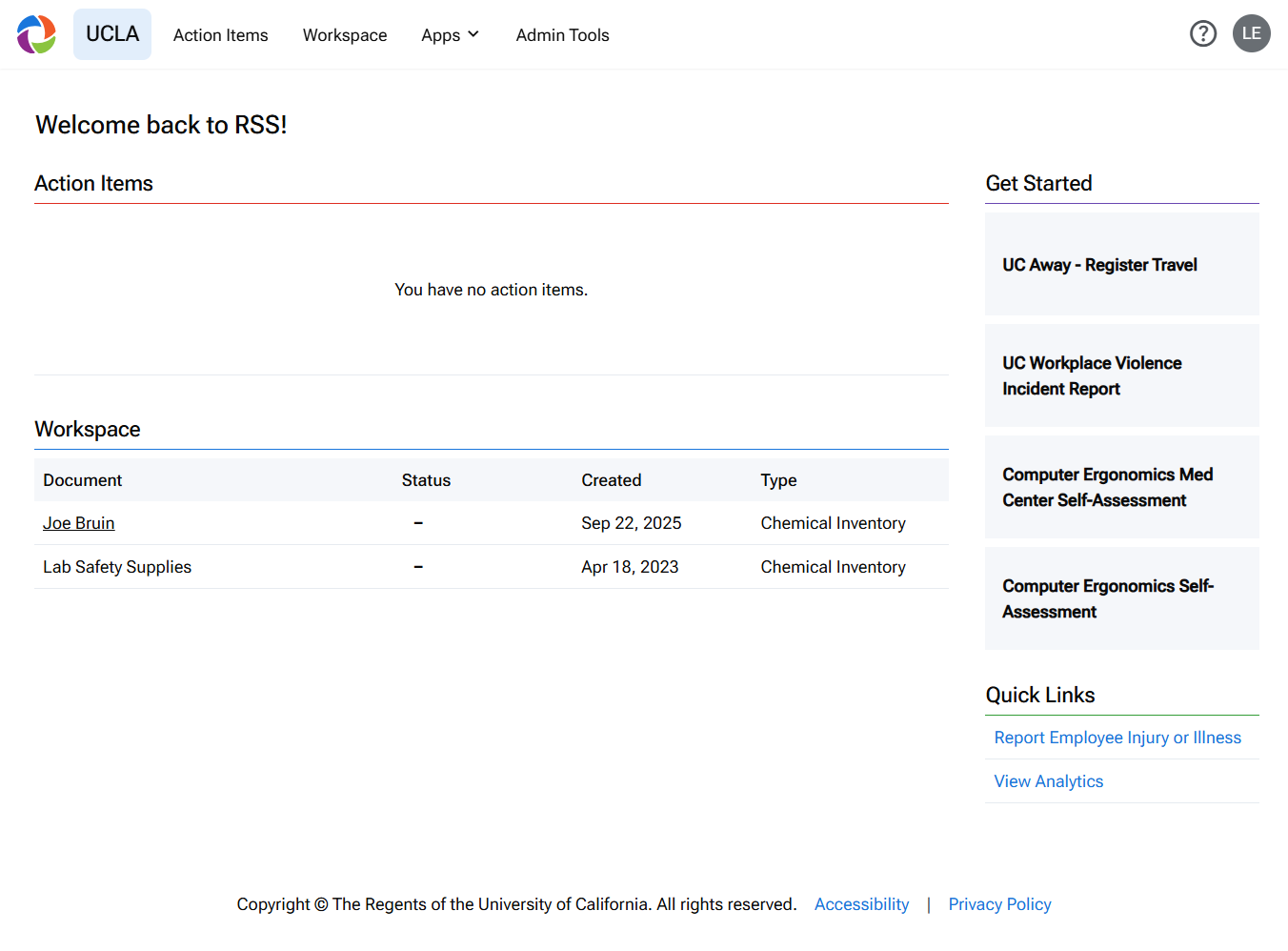Viewport: 1288px width, 951px height.
Task: Click the Type column header
Action: (778, 480)
